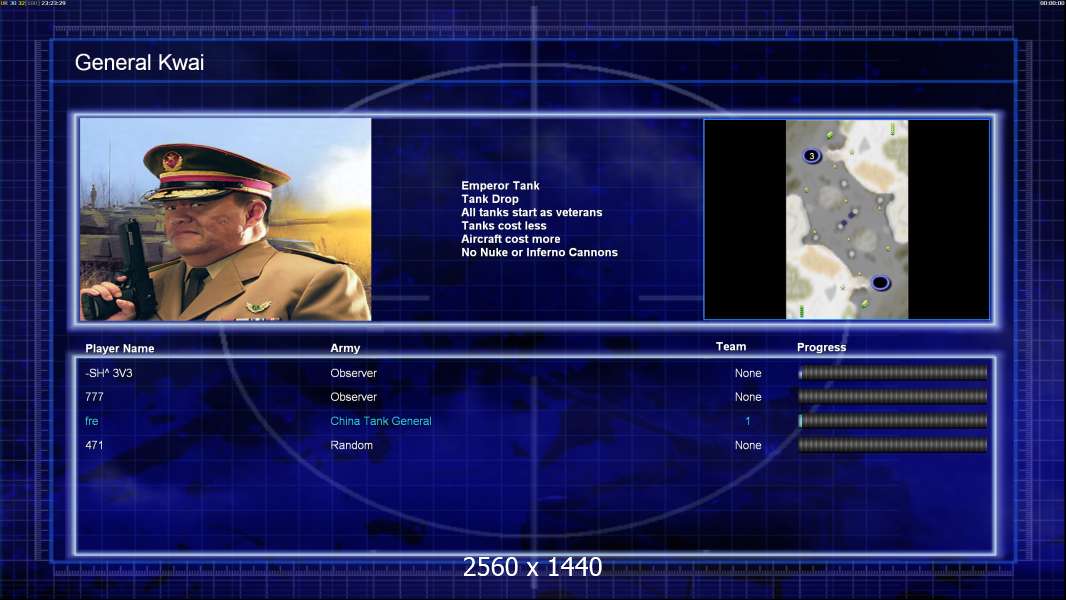The height and width of the screenshot is (600, 1066).
Task: Click the General Kwai title text
Action: tap(139, 63)
